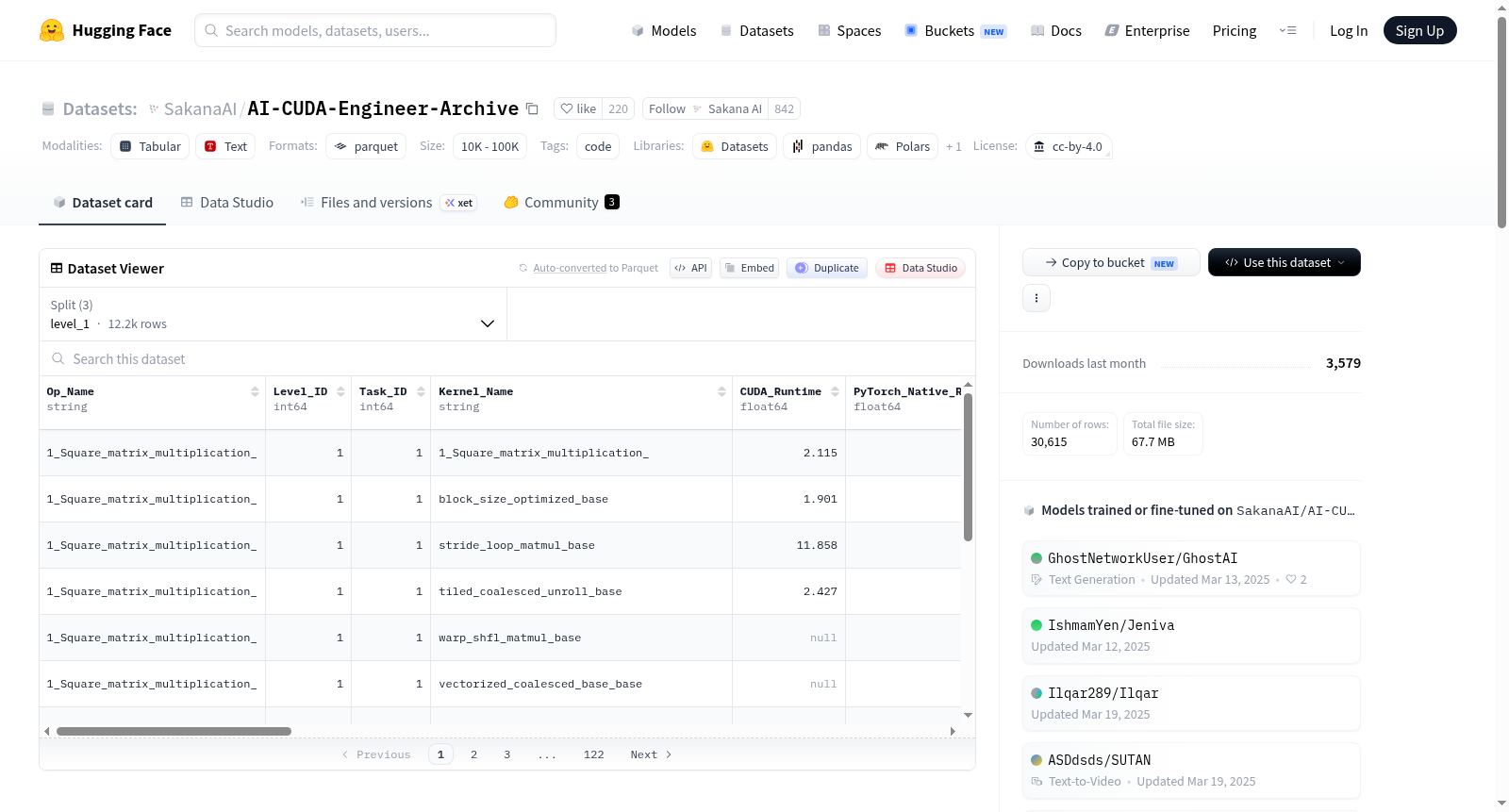
Task: Open the GhostNetworkUser/GhostAI model card
Action: click(x=1191, y=569)
